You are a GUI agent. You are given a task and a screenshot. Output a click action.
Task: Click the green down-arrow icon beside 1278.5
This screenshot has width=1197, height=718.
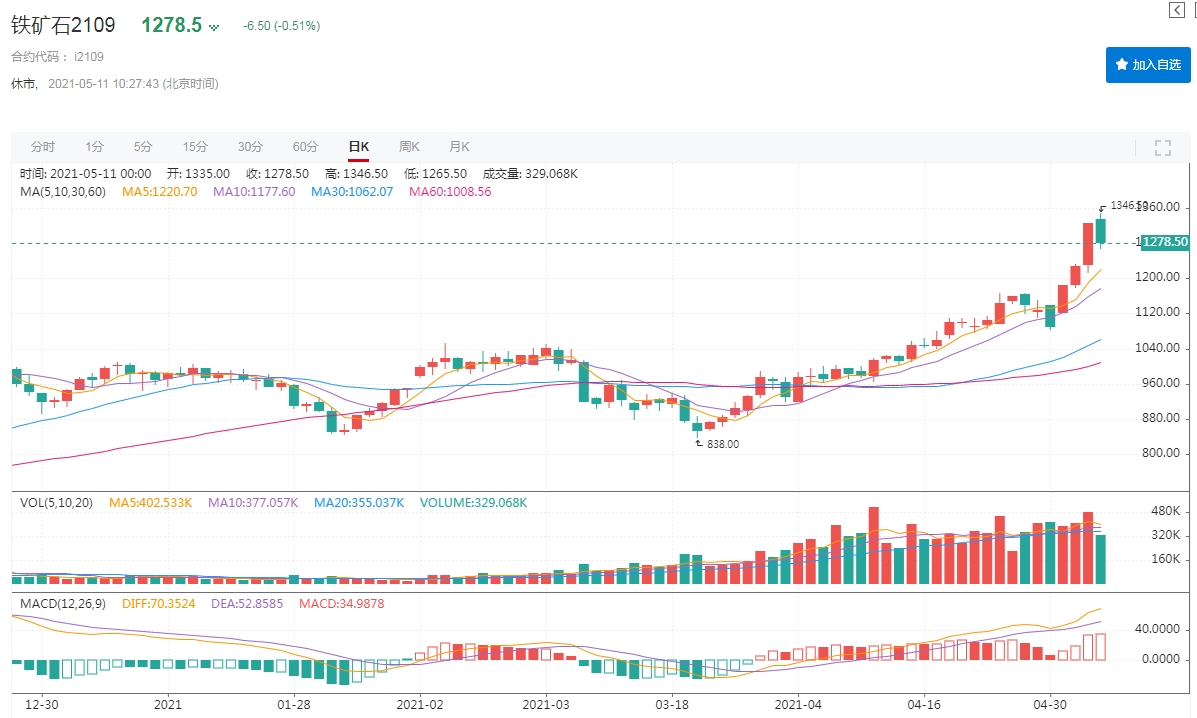[213, 27]
